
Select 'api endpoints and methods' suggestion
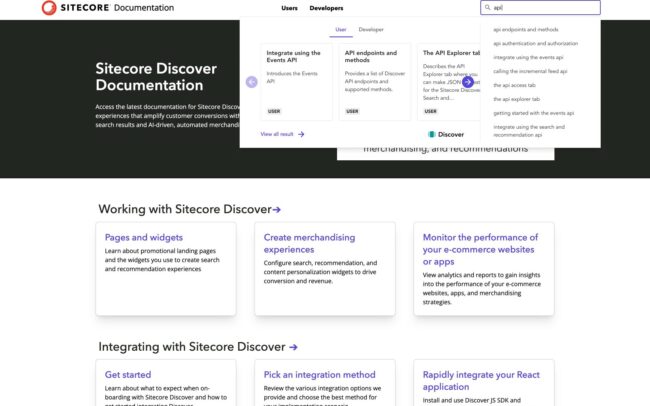(526, 30)
